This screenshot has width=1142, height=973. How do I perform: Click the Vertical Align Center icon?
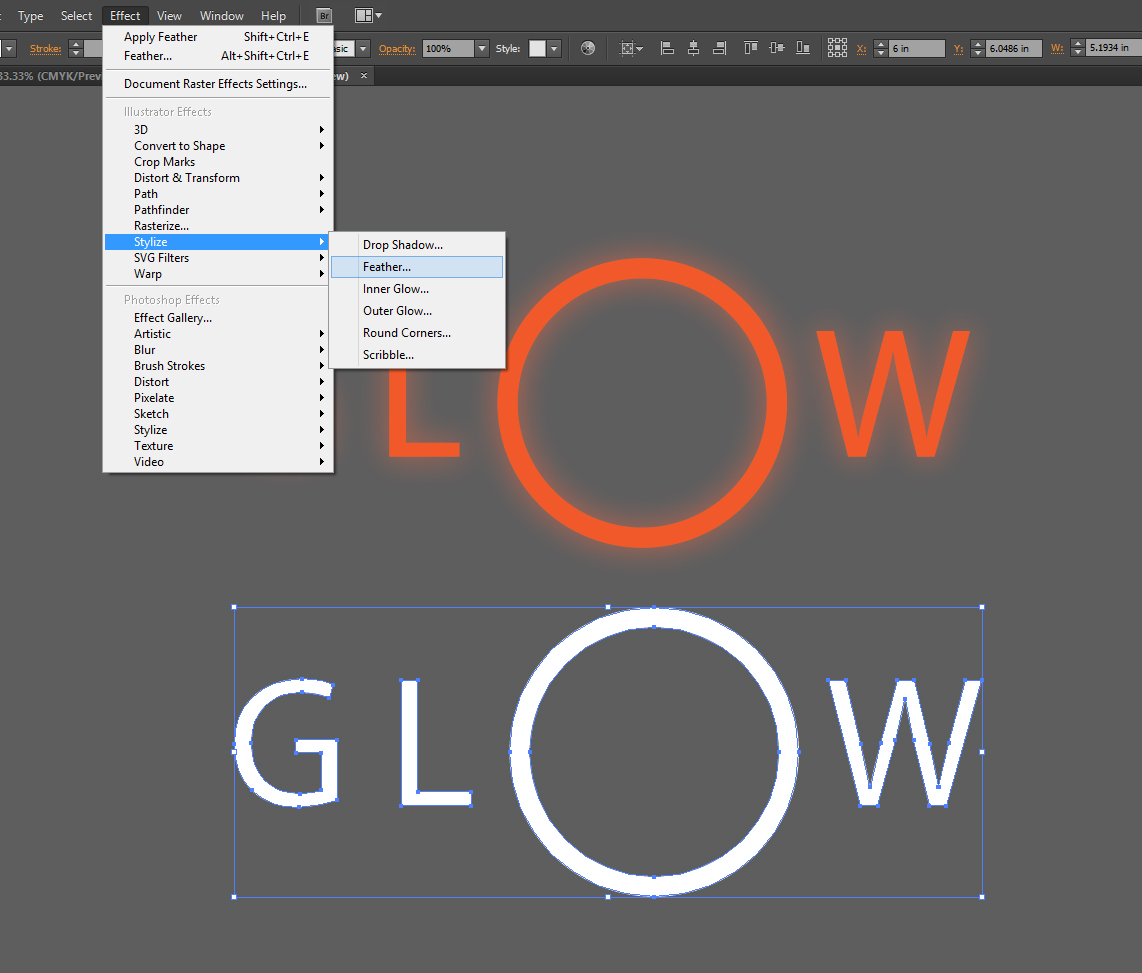(x=778, y=47)
